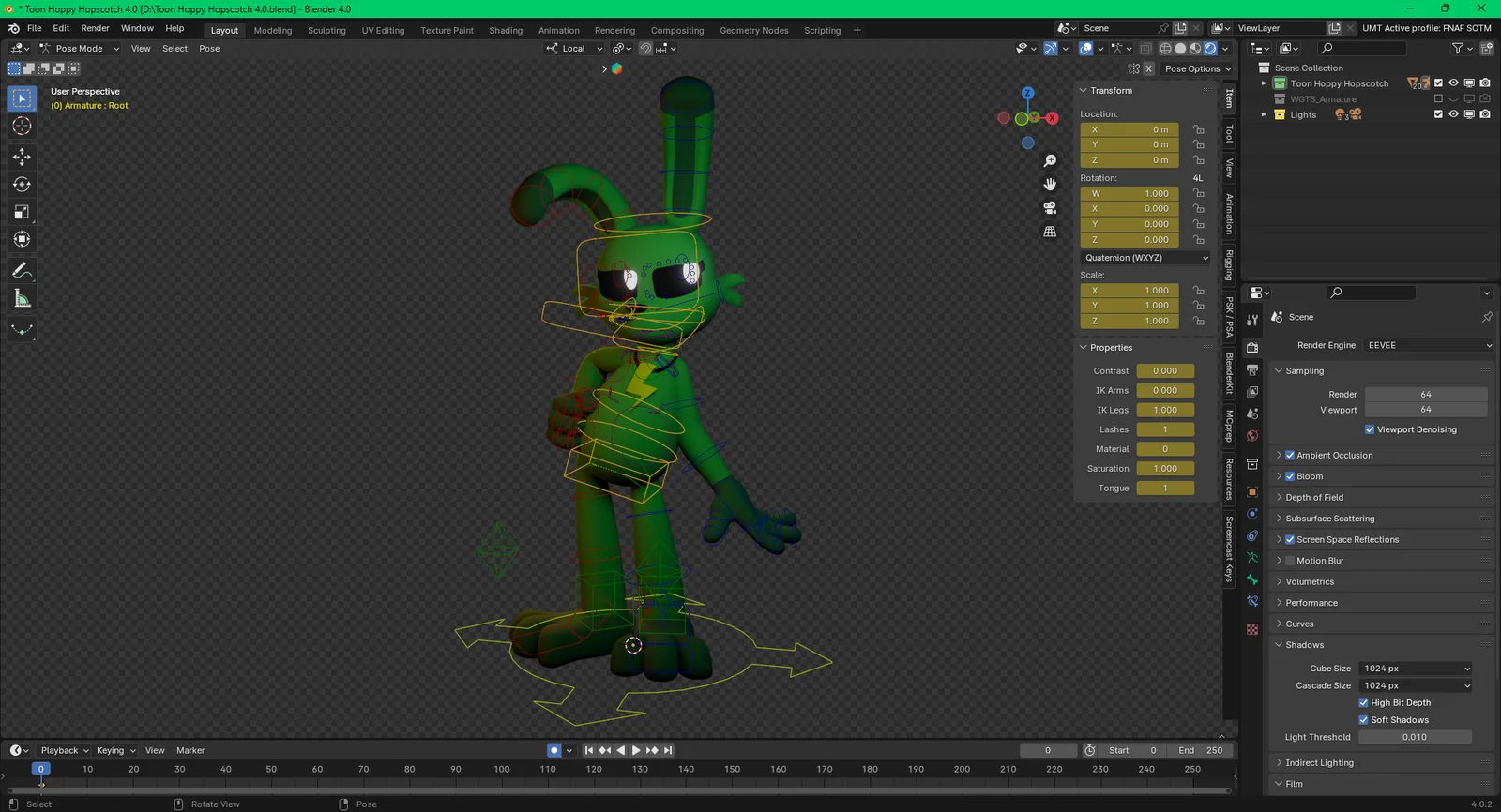The image size is (1501, 812).
Task: Open the Pose Mode dropdown
Action: click(x=80, y=49)
